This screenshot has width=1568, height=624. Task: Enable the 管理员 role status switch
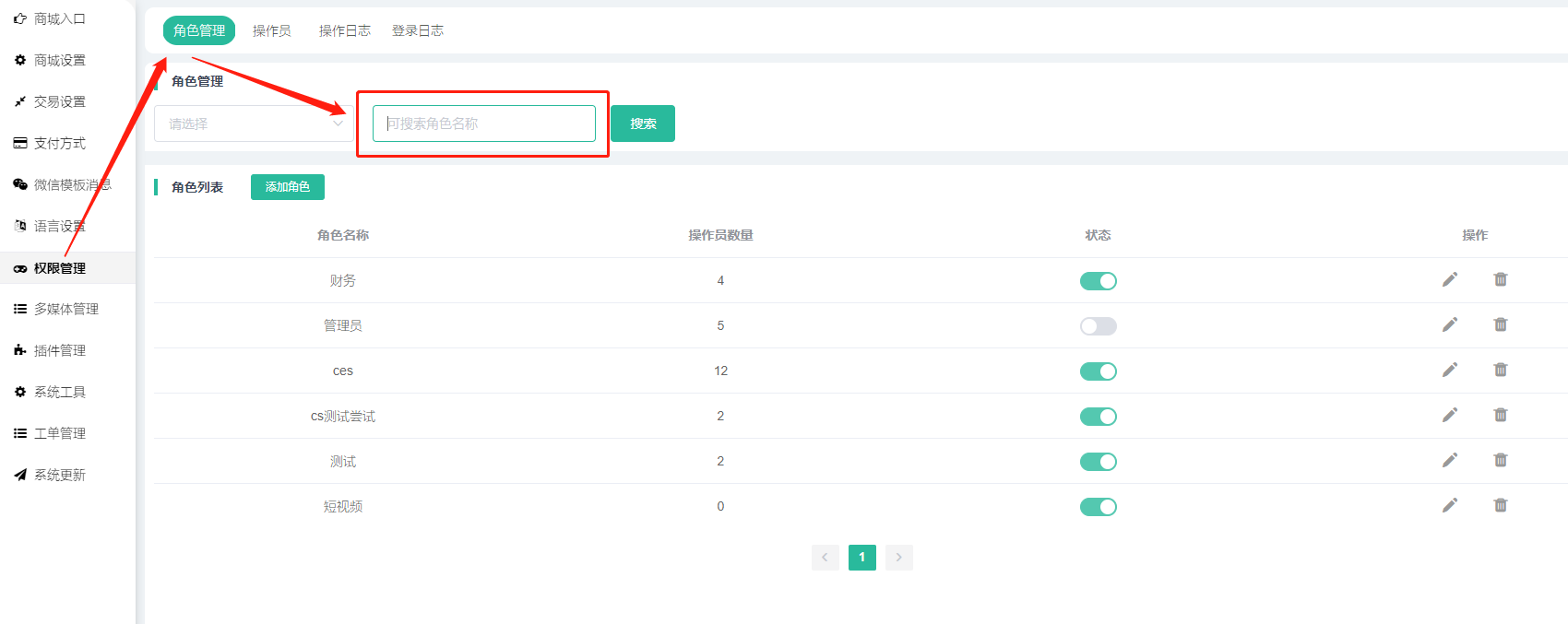click(x=1098, y=326)
